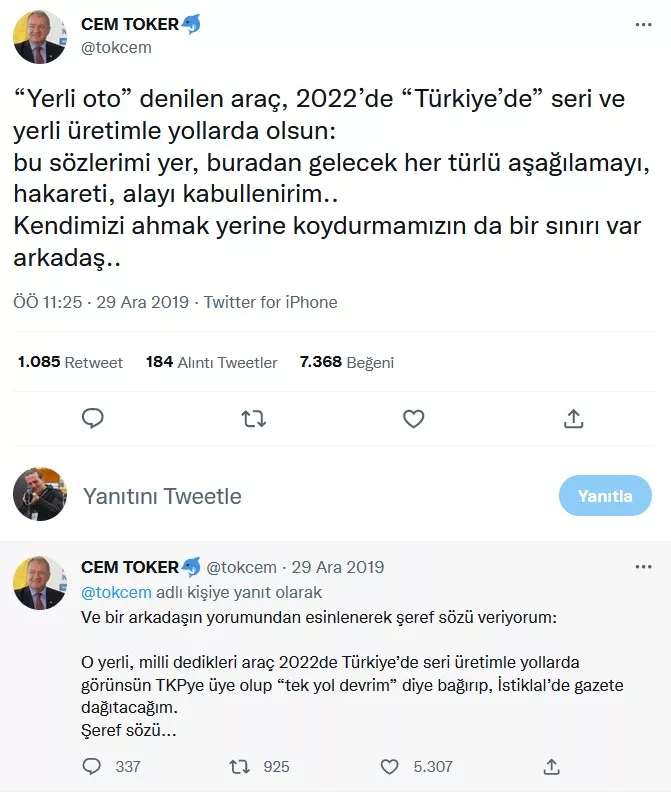Like the reply showing 5.307 likes
Screen dimensions: 671x797
[390, 766]
